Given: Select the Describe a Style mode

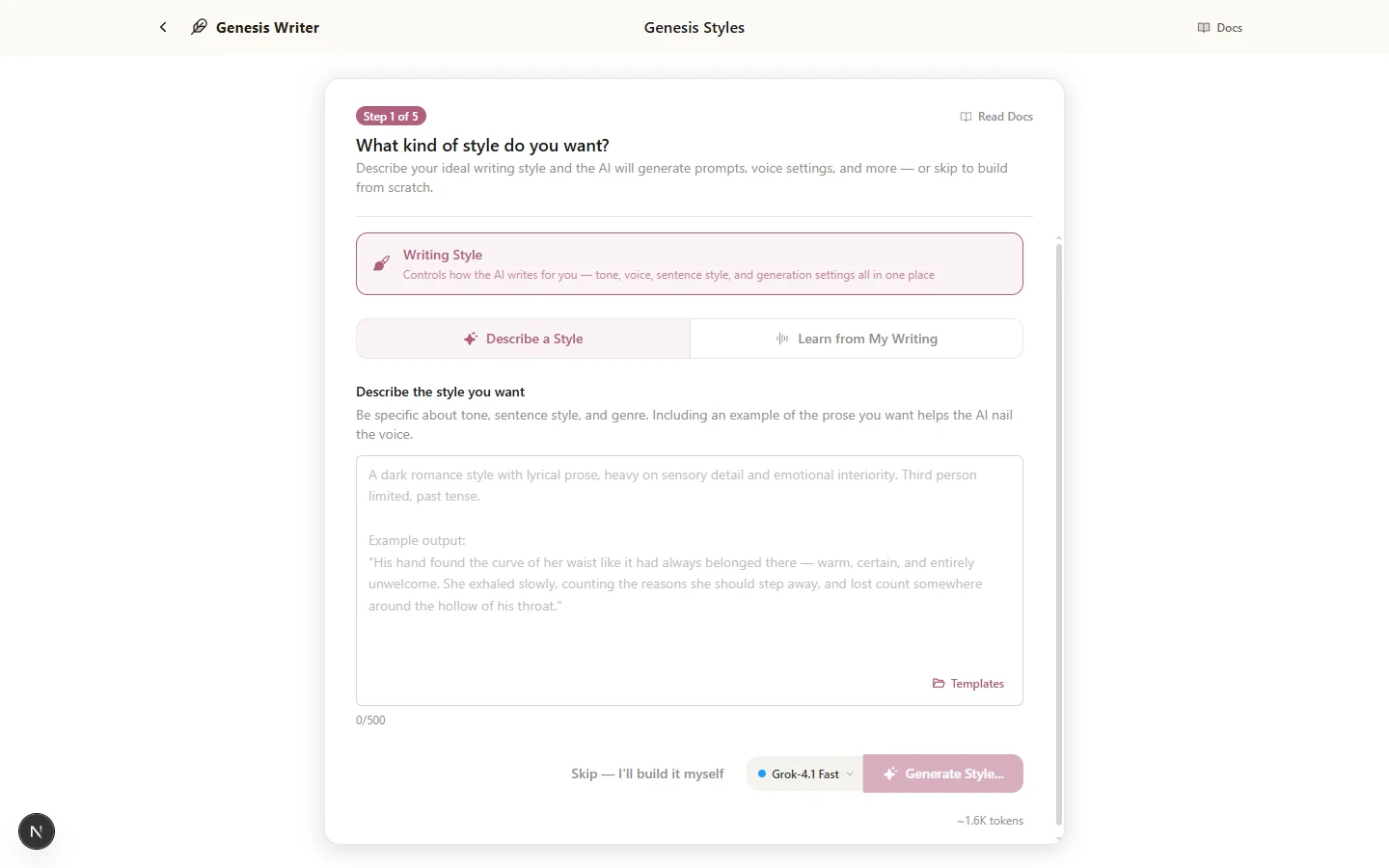Looking at the screenshot, I should pyautogui.click(x=523, y=339).
